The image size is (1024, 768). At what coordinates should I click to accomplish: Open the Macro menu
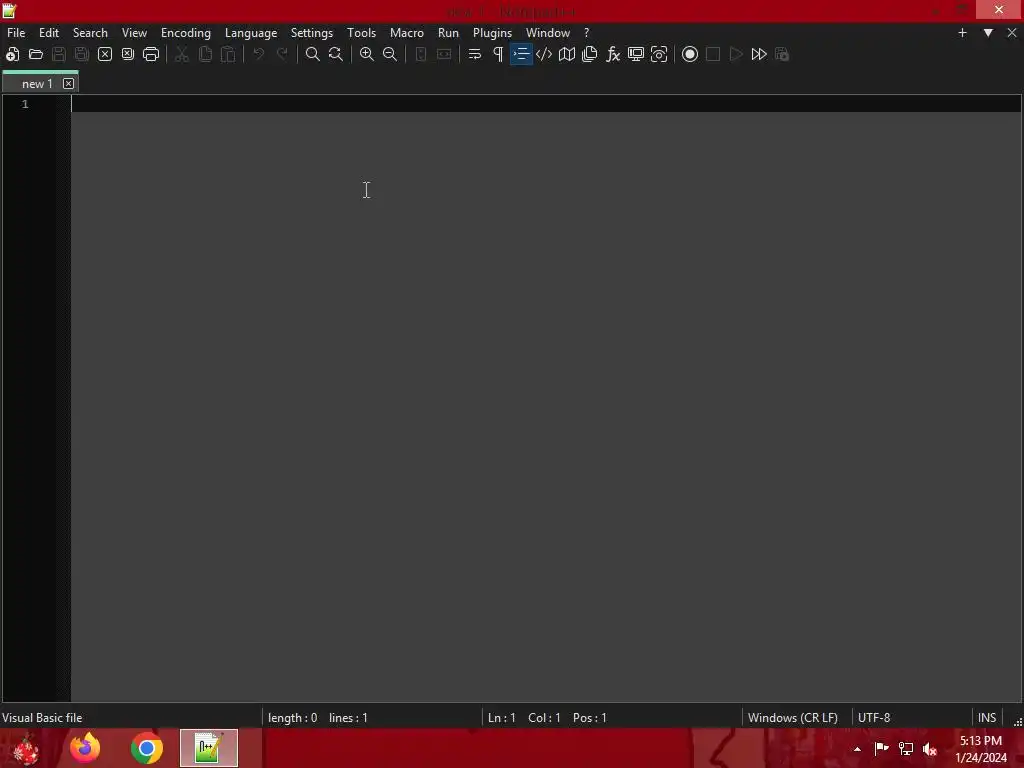coord(407,33)
